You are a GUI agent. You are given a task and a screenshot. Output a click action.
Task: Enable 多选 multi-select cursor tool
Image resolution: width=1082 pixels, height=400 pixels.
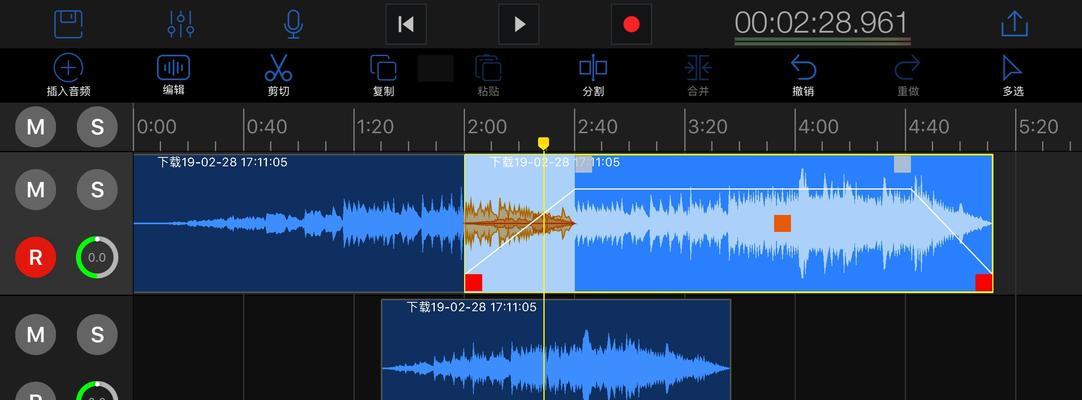click(1013, 76)
